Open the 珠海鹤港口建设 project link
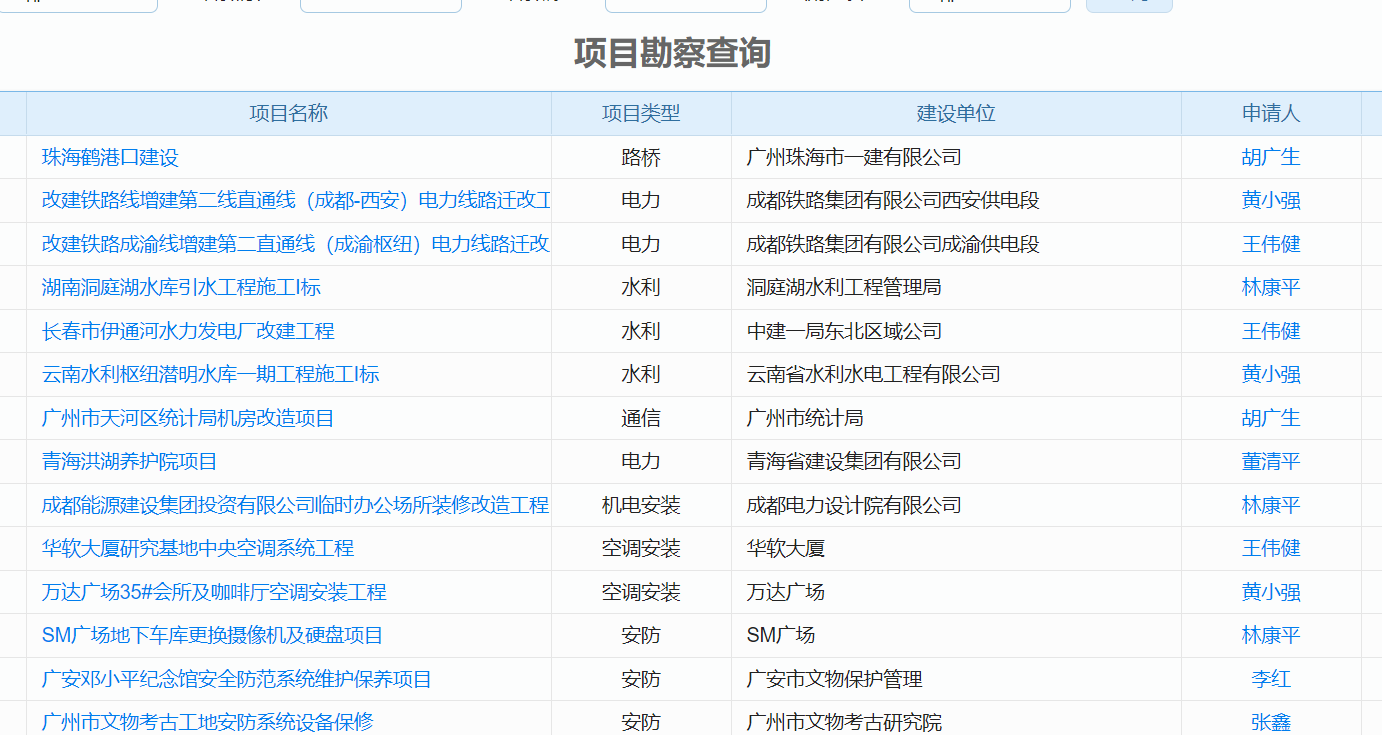This screenshot has height=735, width=1382. [x=110, y=157]
